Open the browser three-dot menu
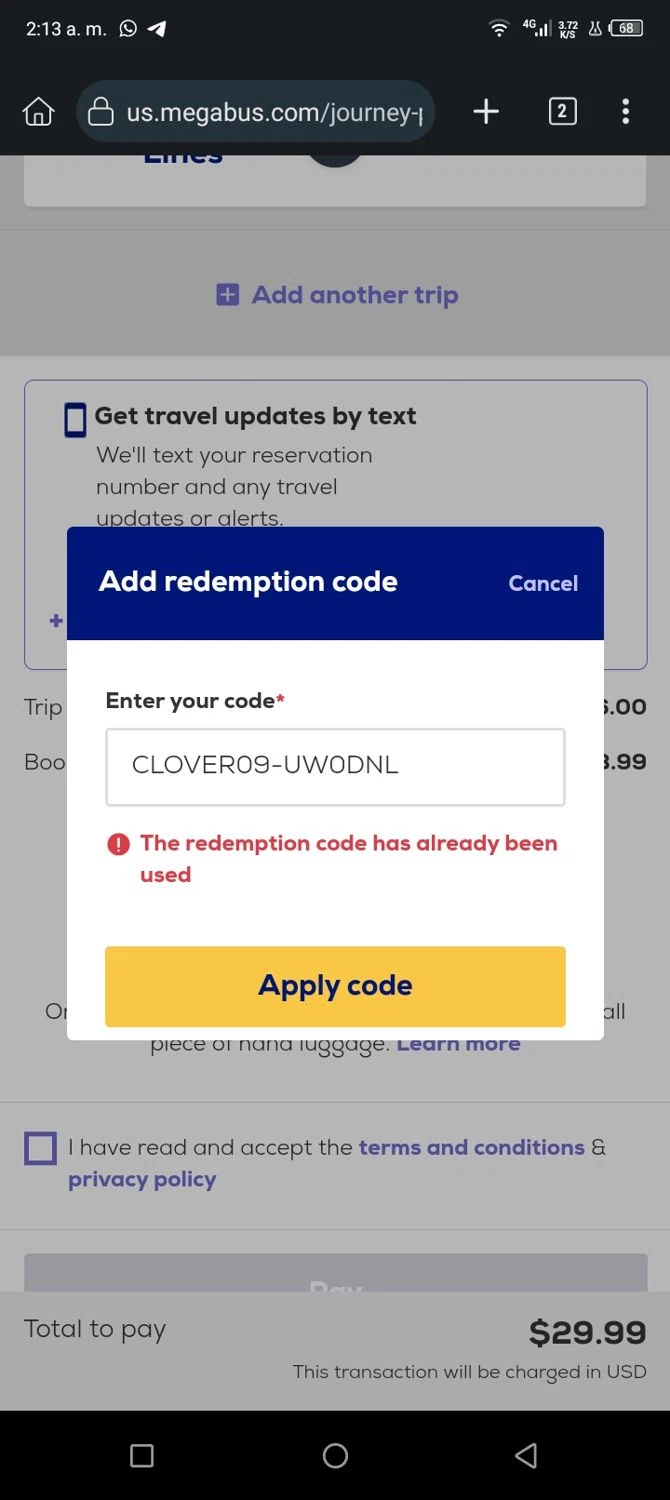 pyautogui.click(x=625, y=112)
